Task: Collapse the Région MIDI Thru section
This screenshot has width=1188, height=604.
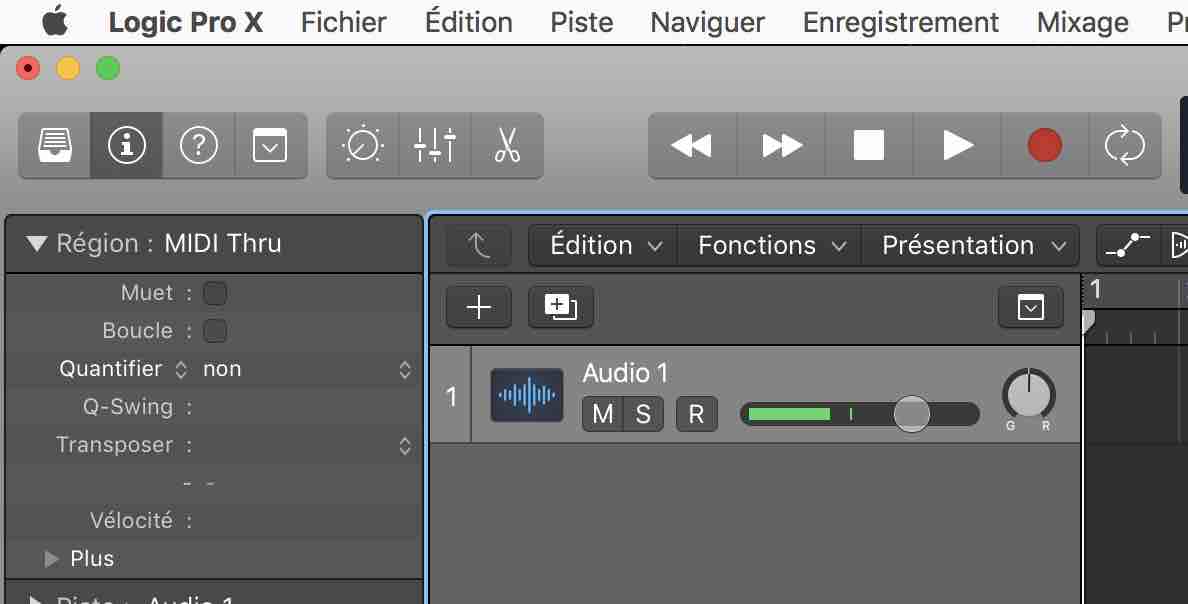Action: click(x=36, y=243)
